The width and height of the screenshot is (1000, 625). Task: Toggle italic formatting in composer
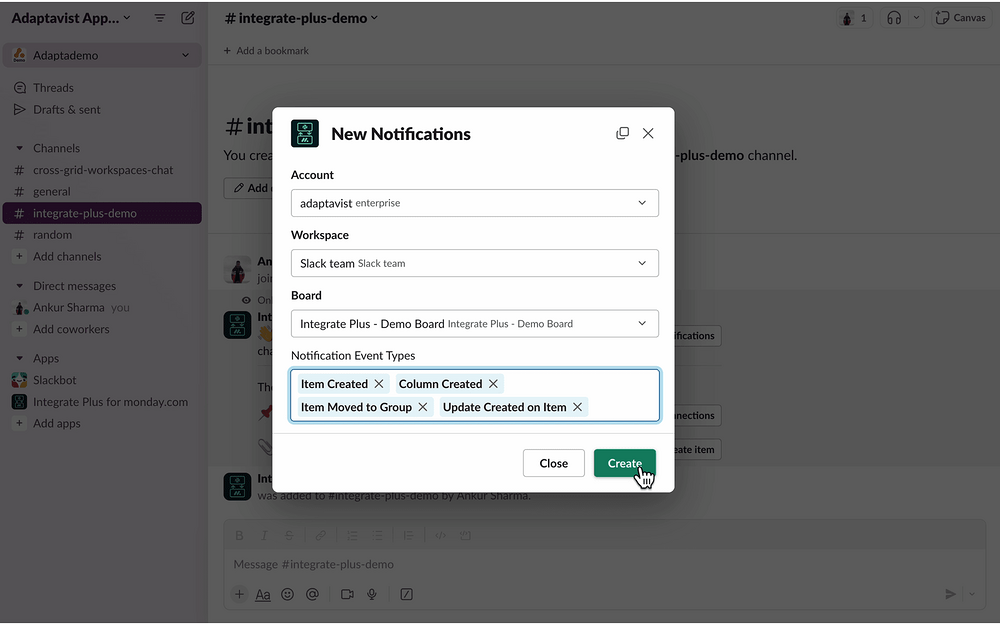(x=264, y=536)
